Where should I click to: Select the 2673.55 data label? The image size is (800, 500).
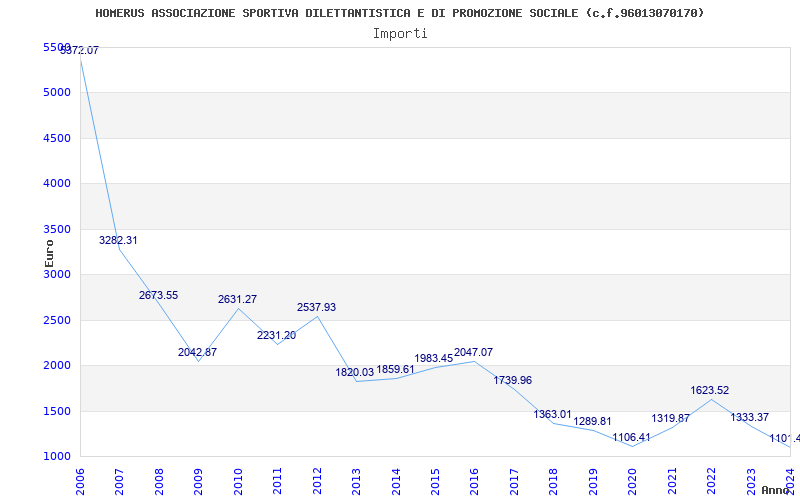tap(159, 295)
